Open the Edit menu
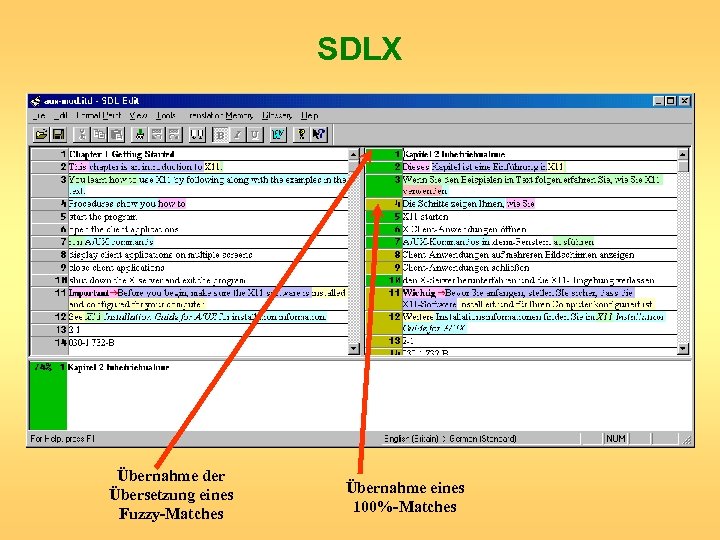 pyautogui.click(x=61, y=115)
